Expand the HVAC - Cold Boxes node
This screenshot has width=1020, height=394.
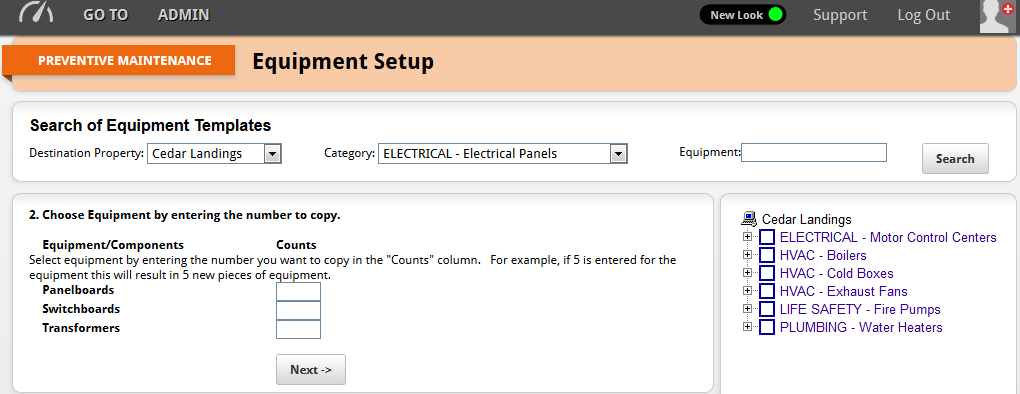click(x=747, y=273)
